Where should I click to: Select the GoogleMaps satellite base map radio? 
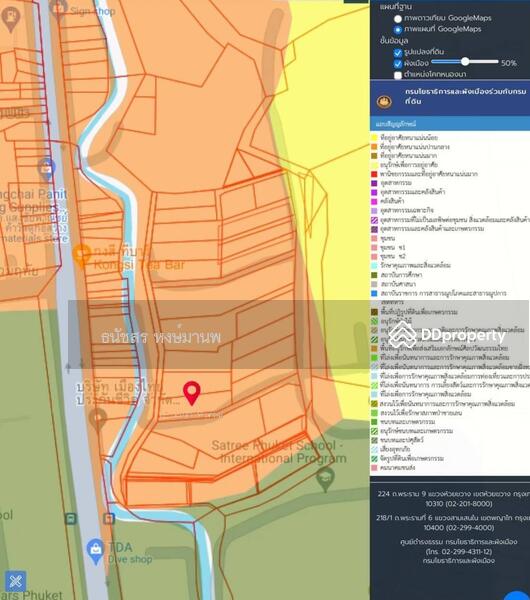(x=398, y=19)
